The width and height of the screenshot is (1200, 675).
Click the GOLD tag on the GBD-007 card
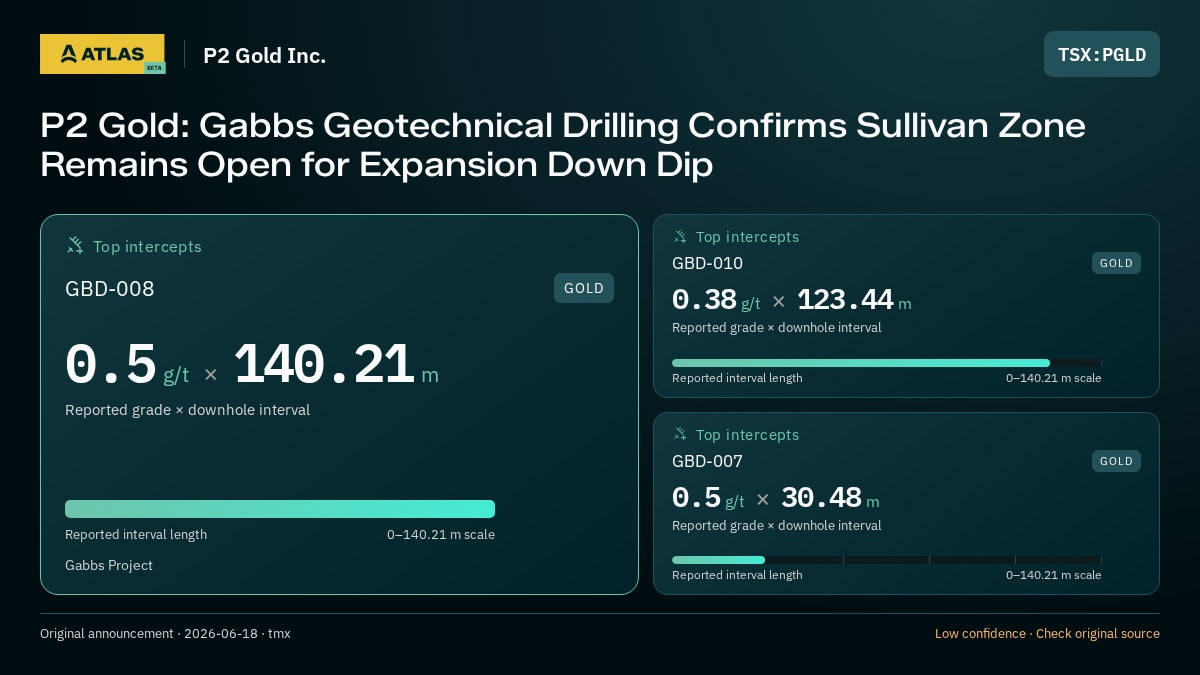click(x=1116, y=461)
